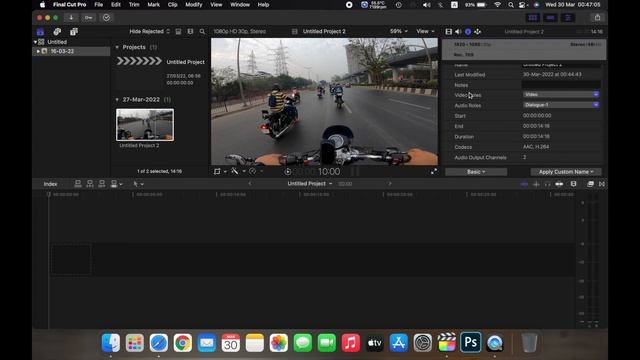Toggle the Timeline panel visibility button
Screen dimensions: 640x360
click(x=550, y=18)
